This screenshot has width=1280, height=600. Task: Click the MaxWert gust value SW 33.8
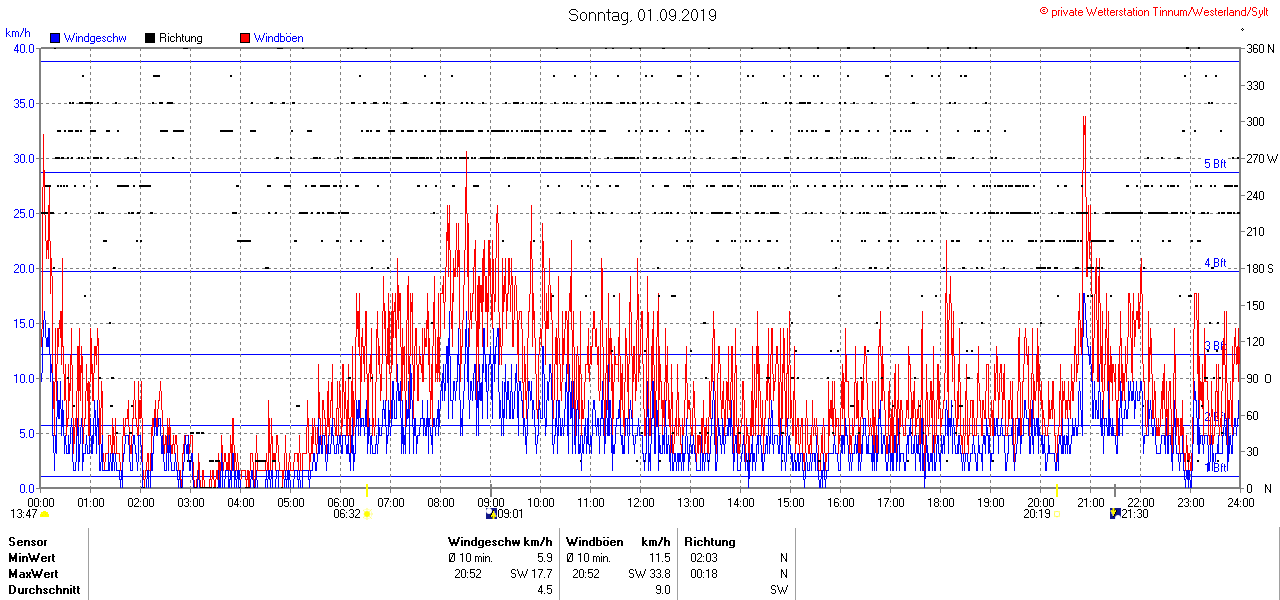(x=649, y=574)
